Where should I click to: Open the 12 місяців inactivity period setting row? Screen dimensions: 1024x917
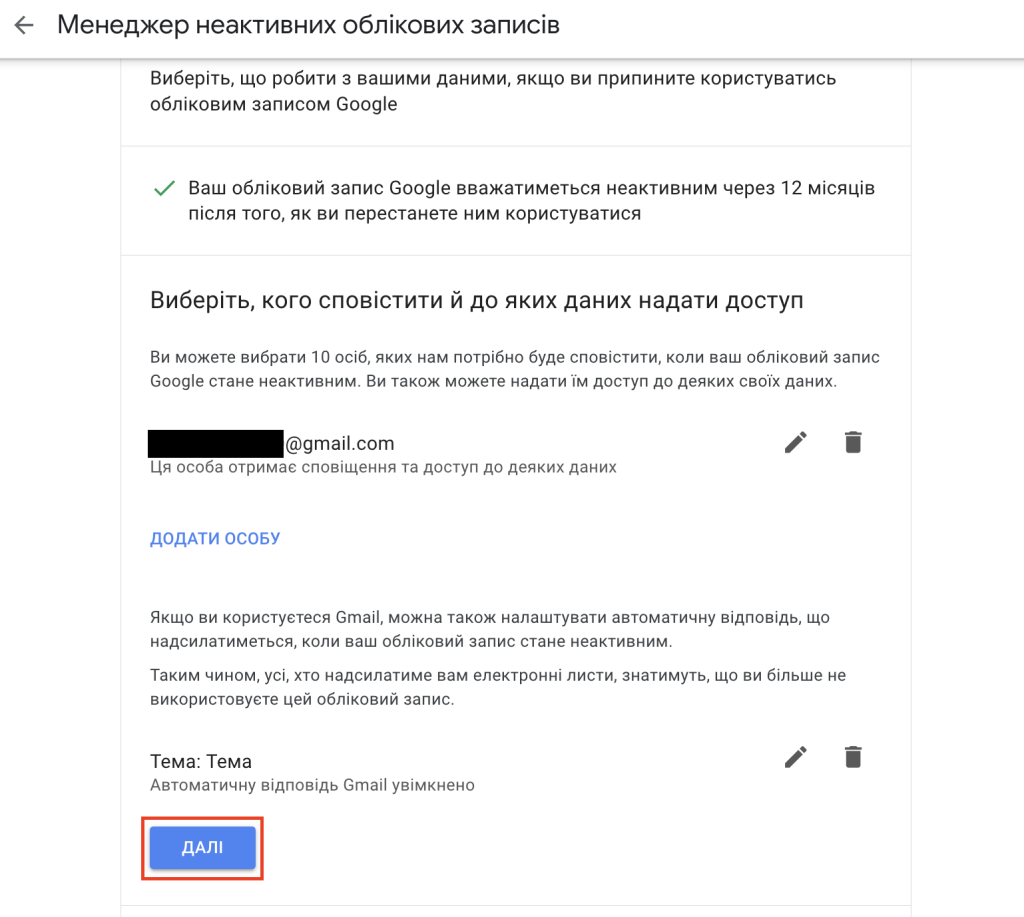pyautogui.click(x=515, y=201)
